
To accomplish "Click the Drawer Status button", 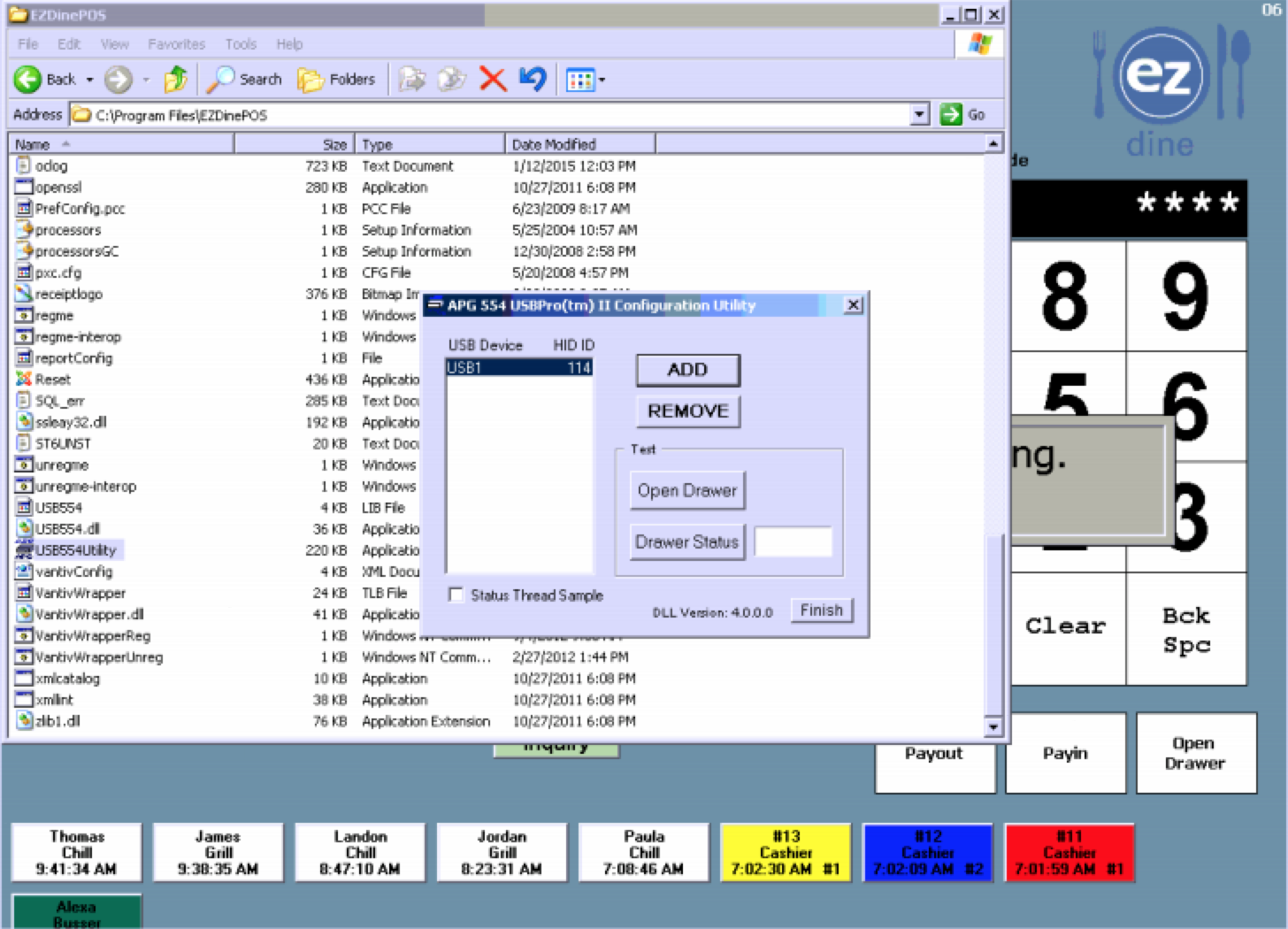I will coord(687,541).
